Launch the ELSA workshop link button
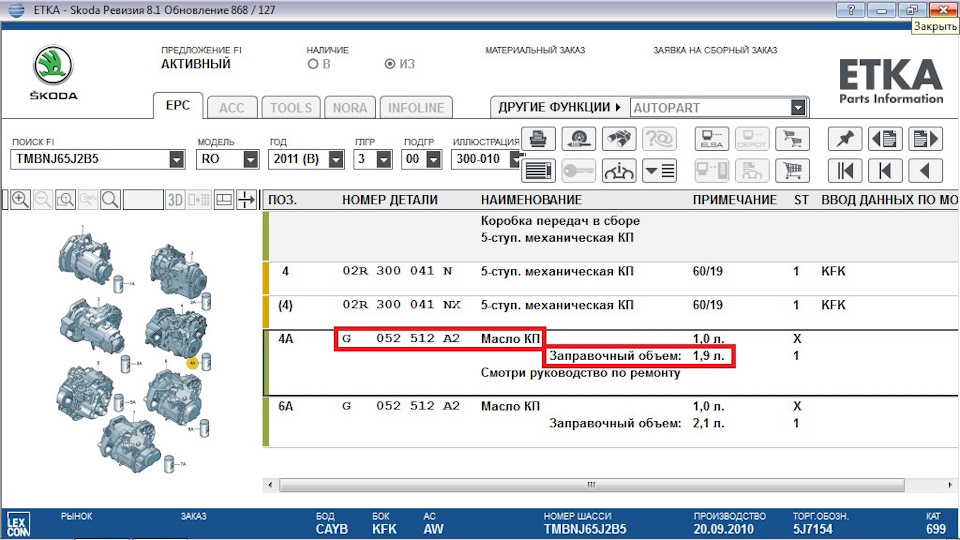The image size is (960, 540). [711, 139]
